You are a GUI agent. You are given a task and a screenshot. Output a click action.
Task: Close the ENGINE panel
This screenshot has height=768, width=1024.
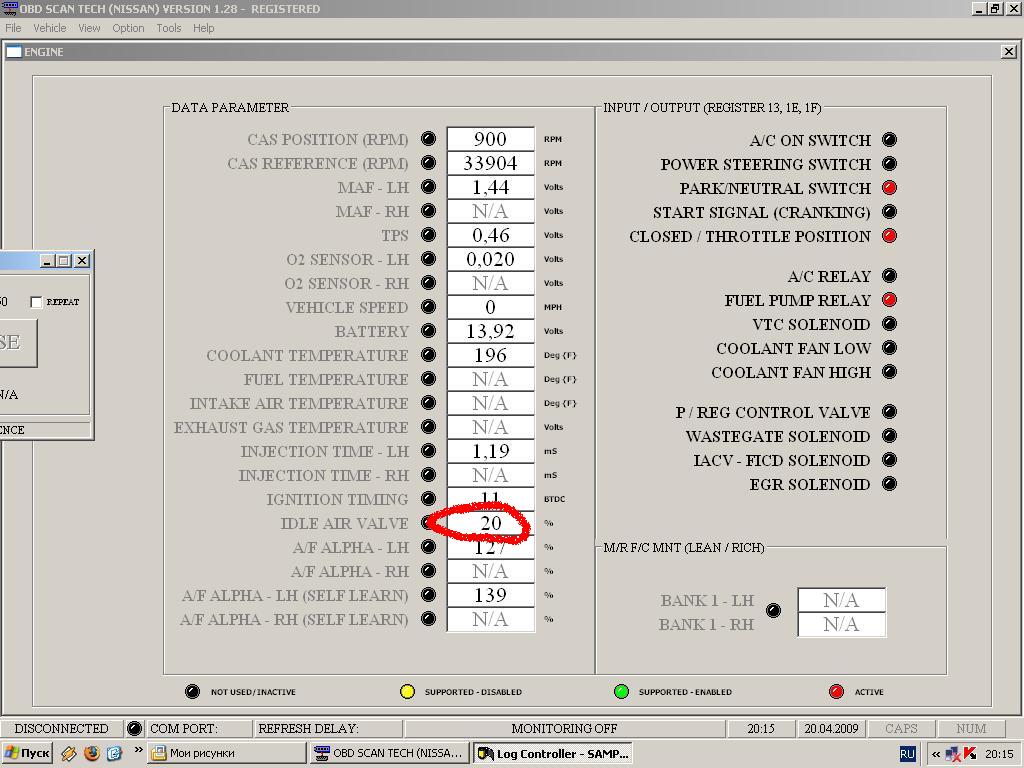(x=1008, y=52)
